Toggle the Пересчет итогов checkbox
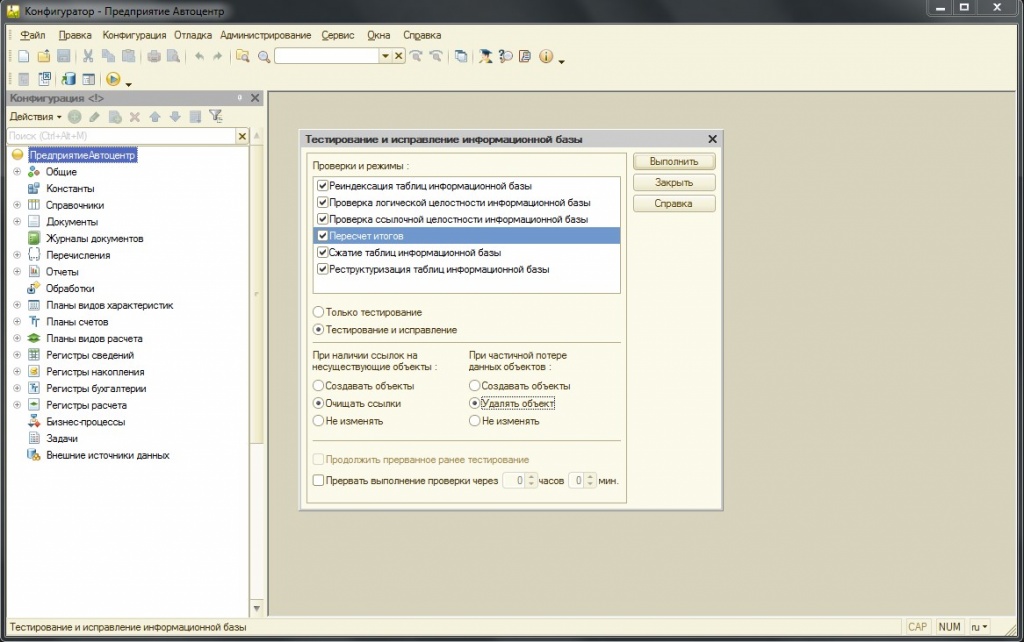1024x642 pixels. [x=323, y=236]
